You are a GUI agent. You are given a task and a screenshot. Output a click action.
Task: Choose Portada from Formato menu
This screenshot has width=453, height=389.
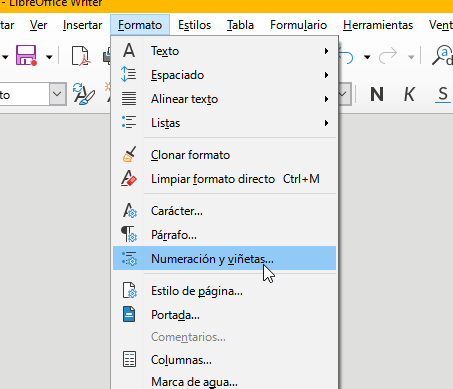tap(224, 315)
